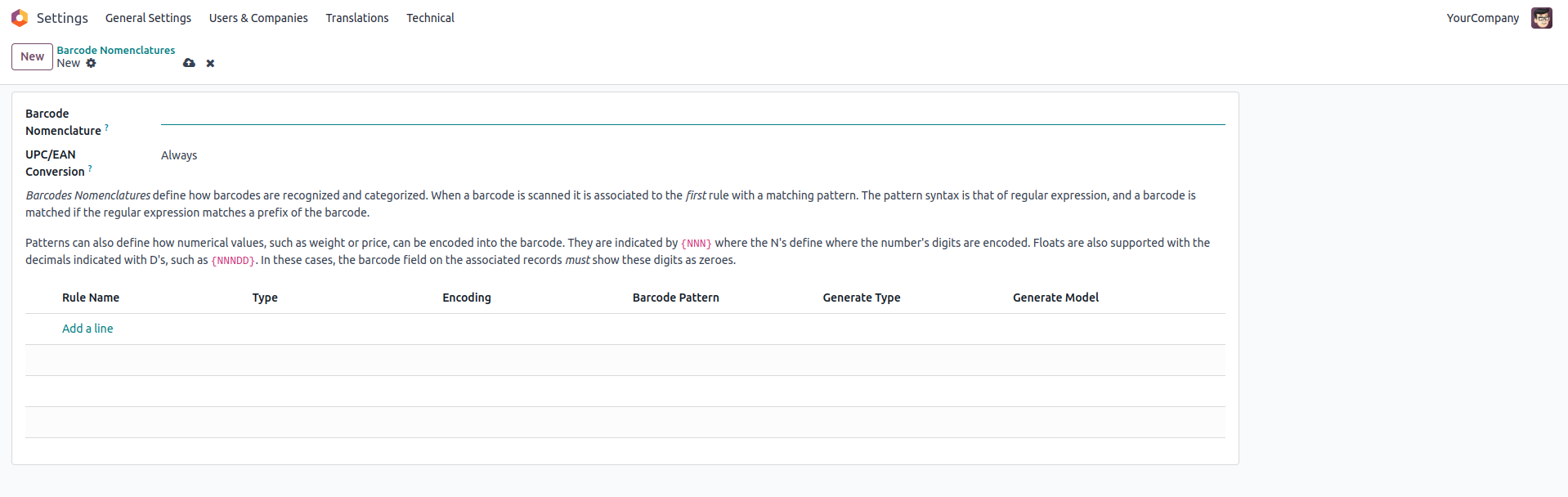Open the user avatar menu
Image resolution: width=1568 pixels, height=497 pixels.
click(1541, 18)
